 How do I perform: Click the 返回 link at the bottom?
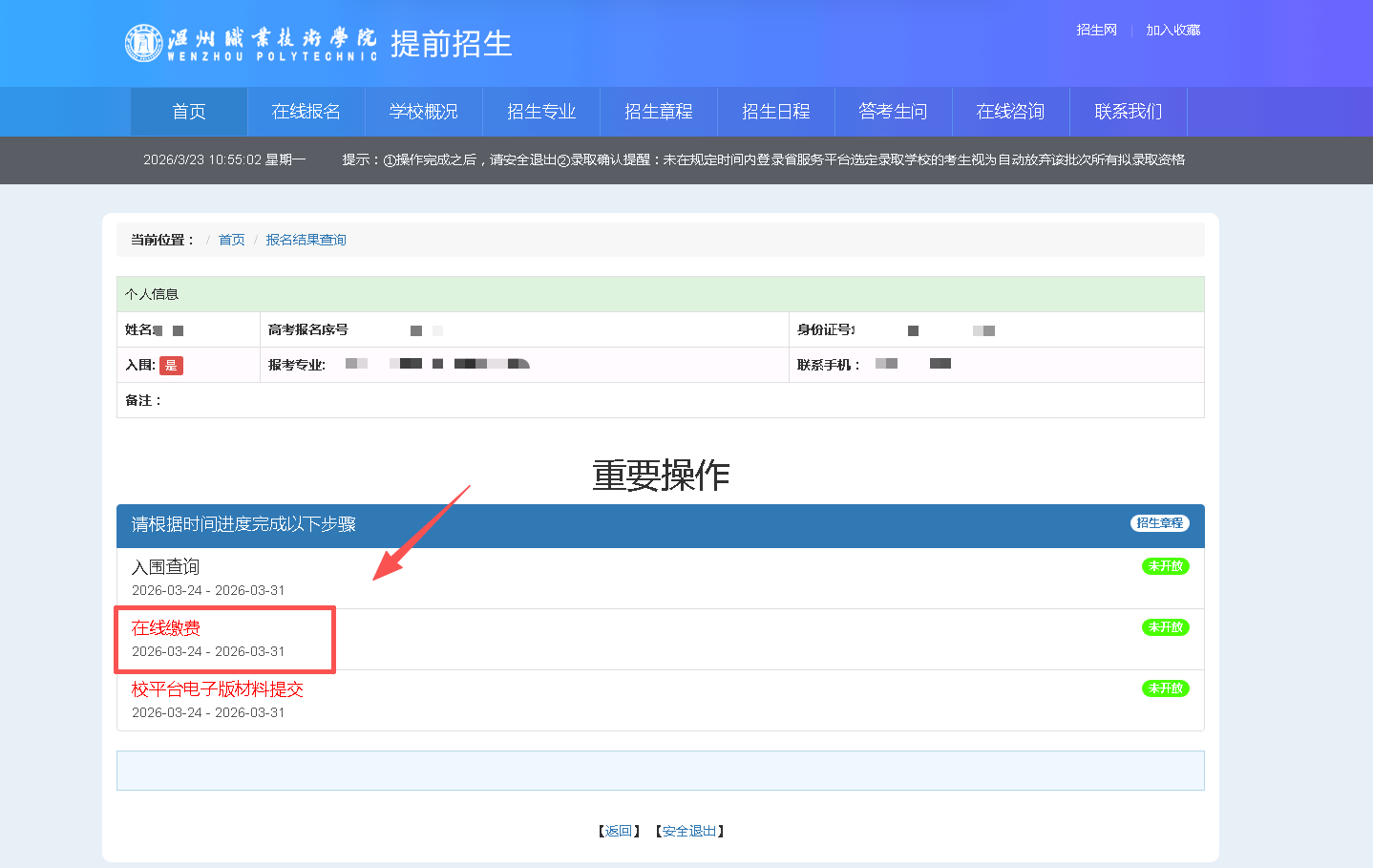click(x=619, y=832)
